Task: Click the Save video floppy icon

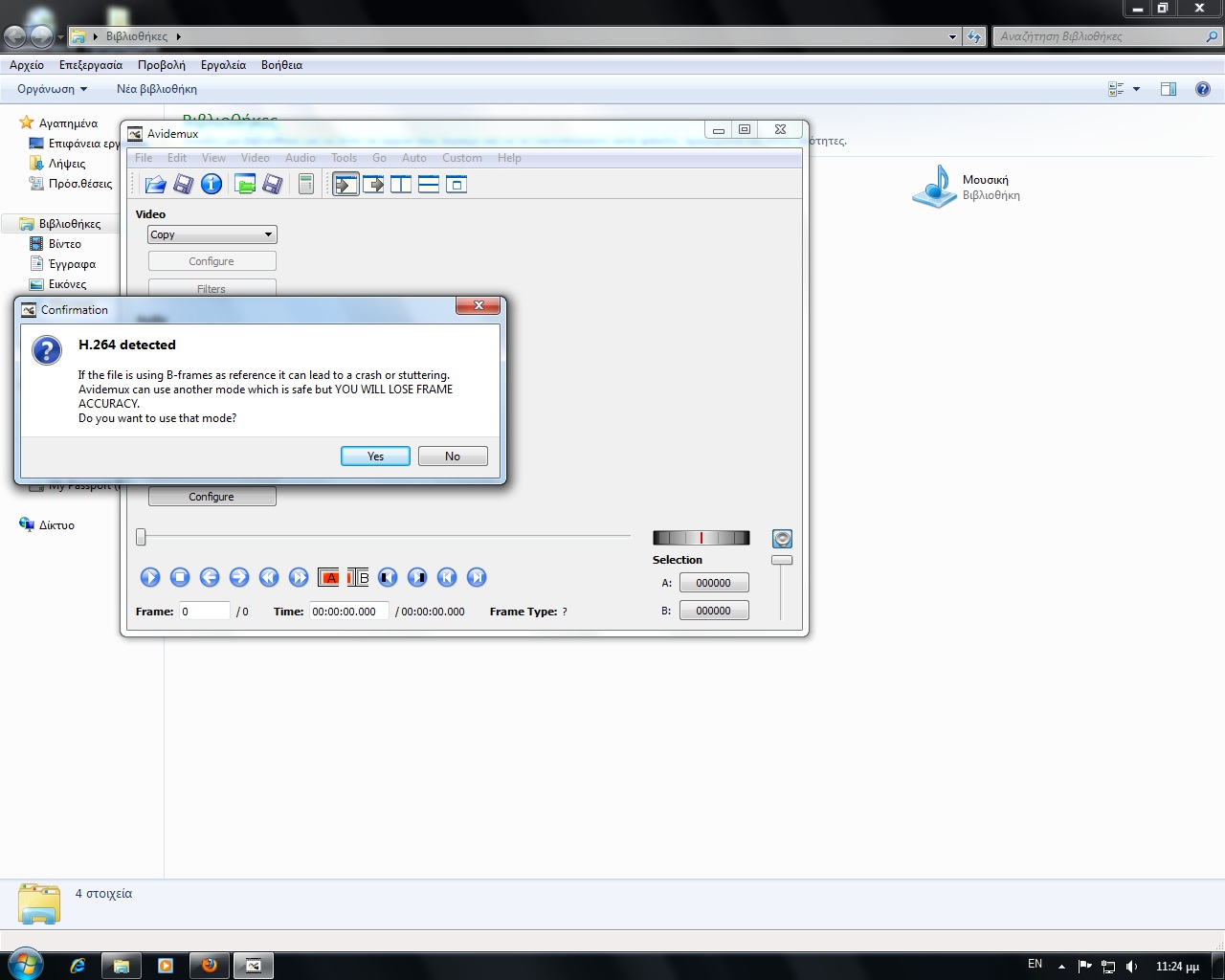Action: tap(184, 184)
